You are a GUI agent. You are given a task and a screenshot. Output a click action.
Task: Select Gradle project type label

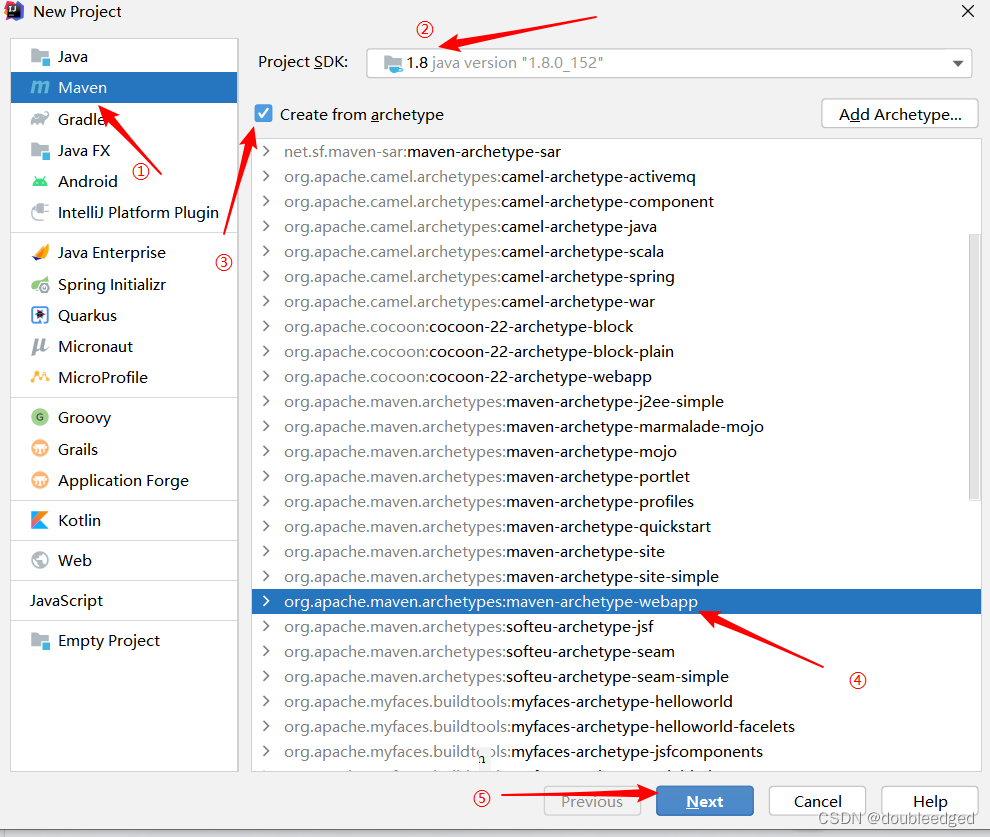pos(81,119)
